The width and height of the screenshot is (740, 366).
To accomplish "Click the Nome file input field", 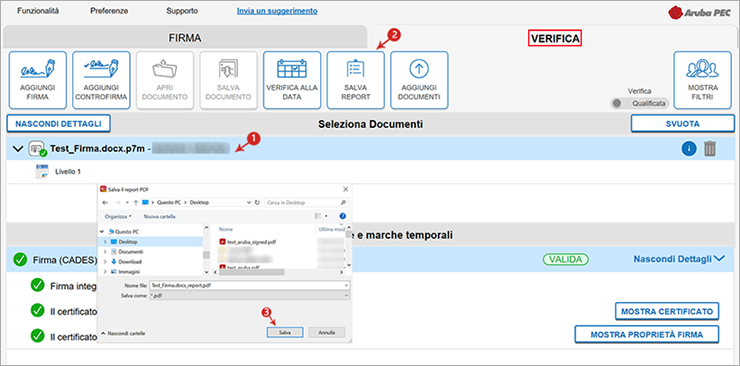I will (250, 285).
